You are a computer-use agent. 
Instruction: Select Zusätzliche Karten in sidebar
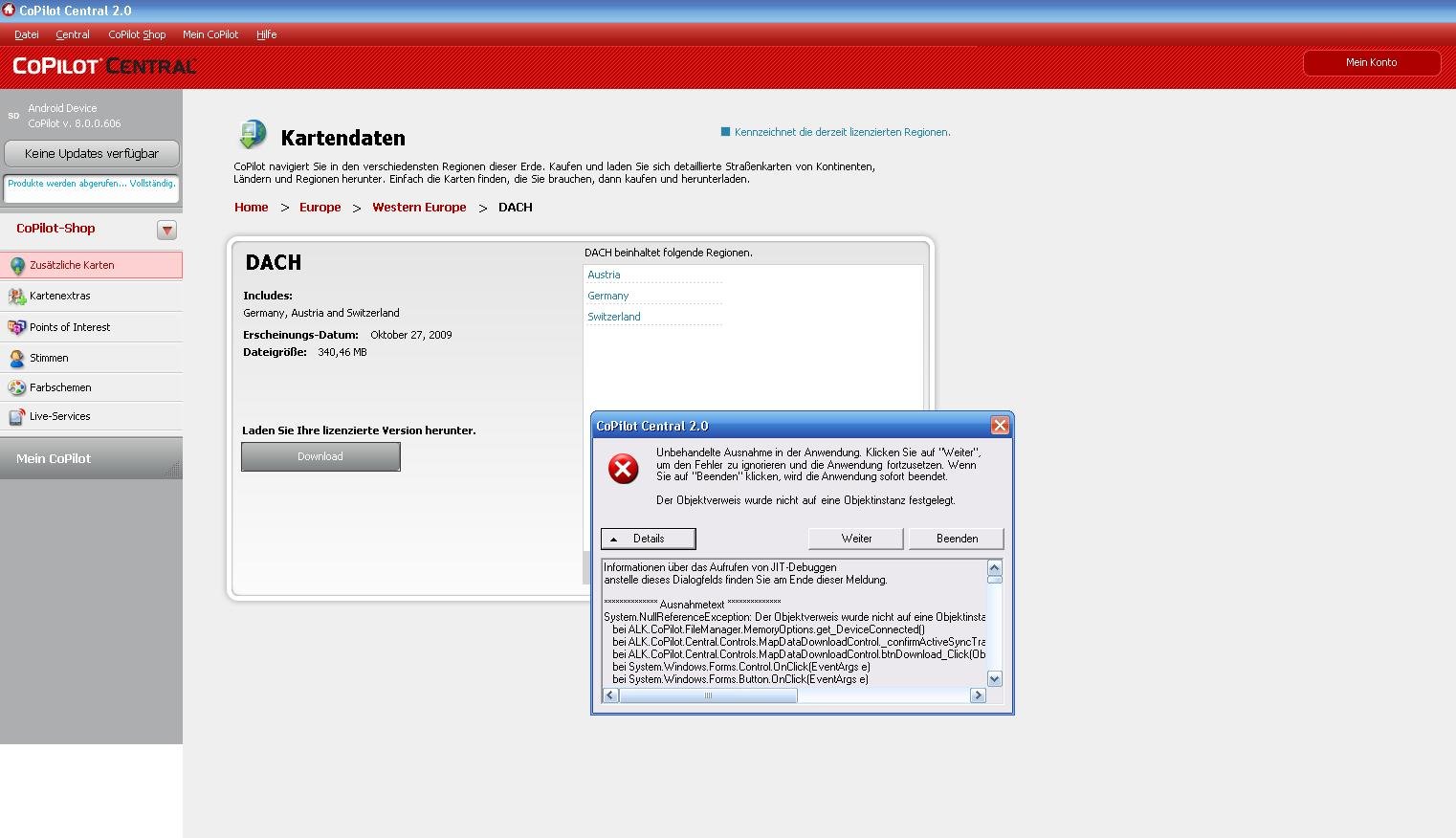point(91,265)
